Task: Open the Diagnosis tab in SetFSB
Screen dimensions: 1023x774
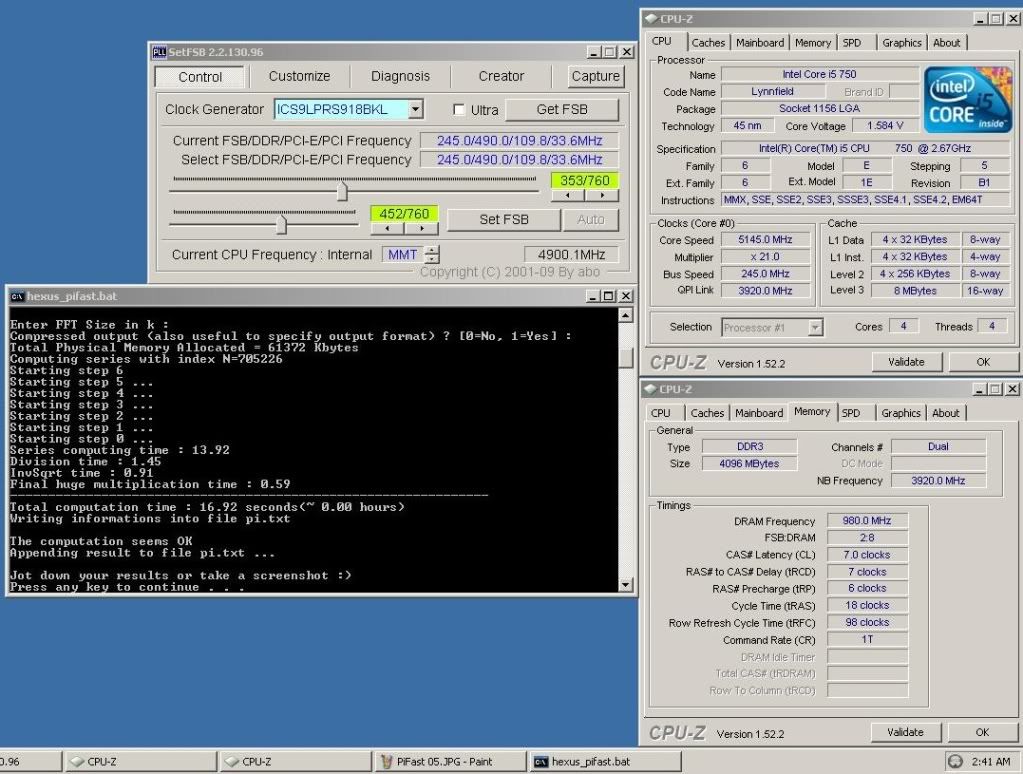Action: click(x=400, y=76)
